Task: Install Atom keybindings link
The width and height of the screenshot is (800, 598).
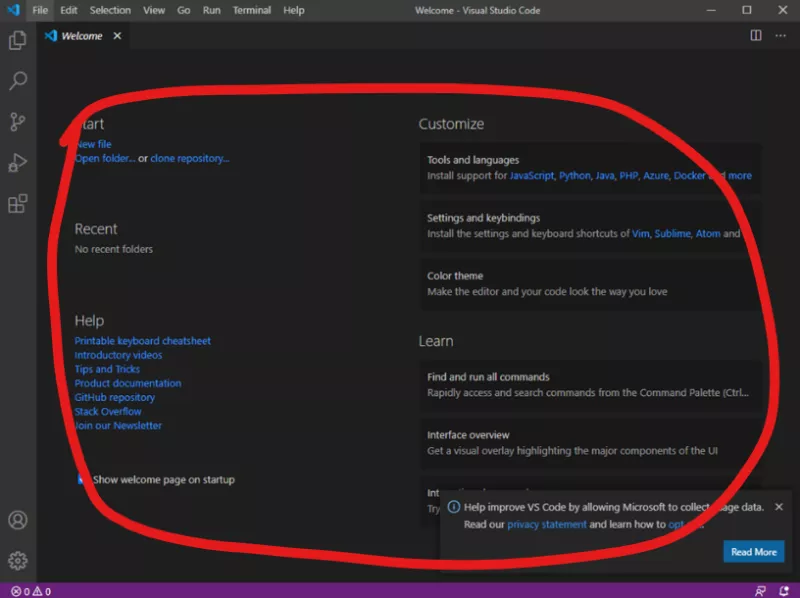Action: tap(708, 234)
